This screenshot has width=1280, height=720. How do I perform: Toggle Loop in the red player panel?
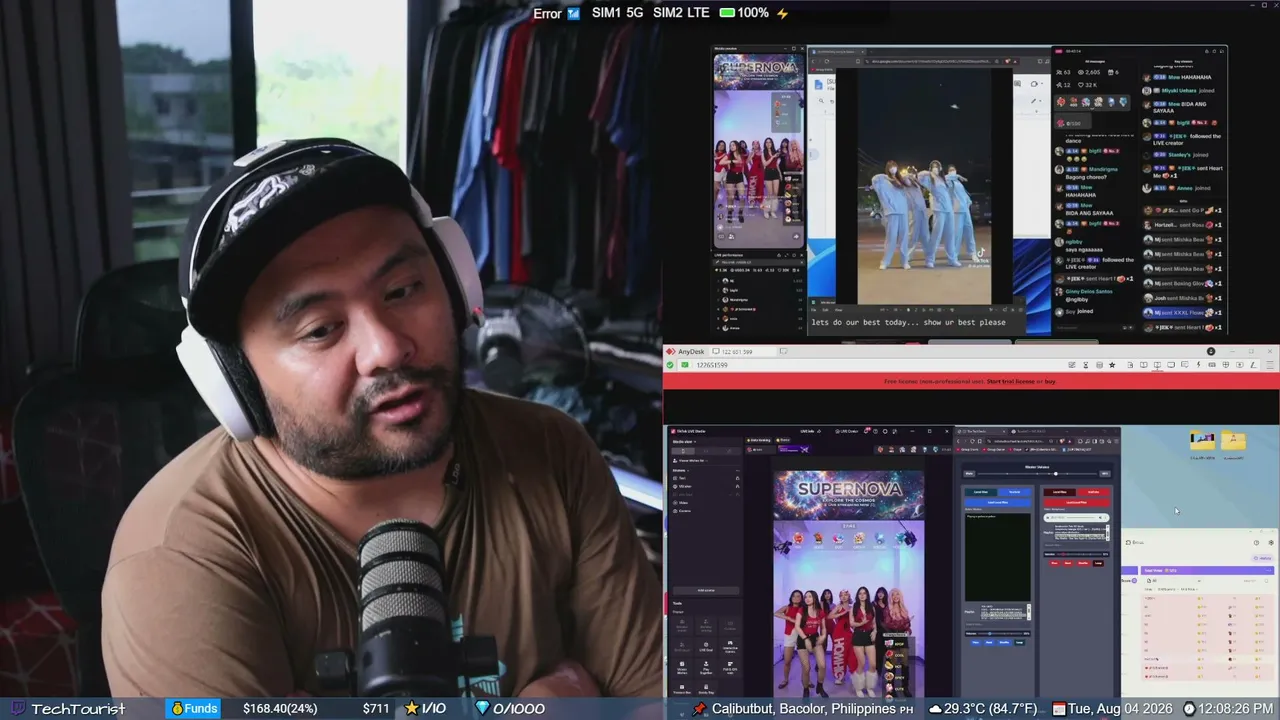point(1098,563)
